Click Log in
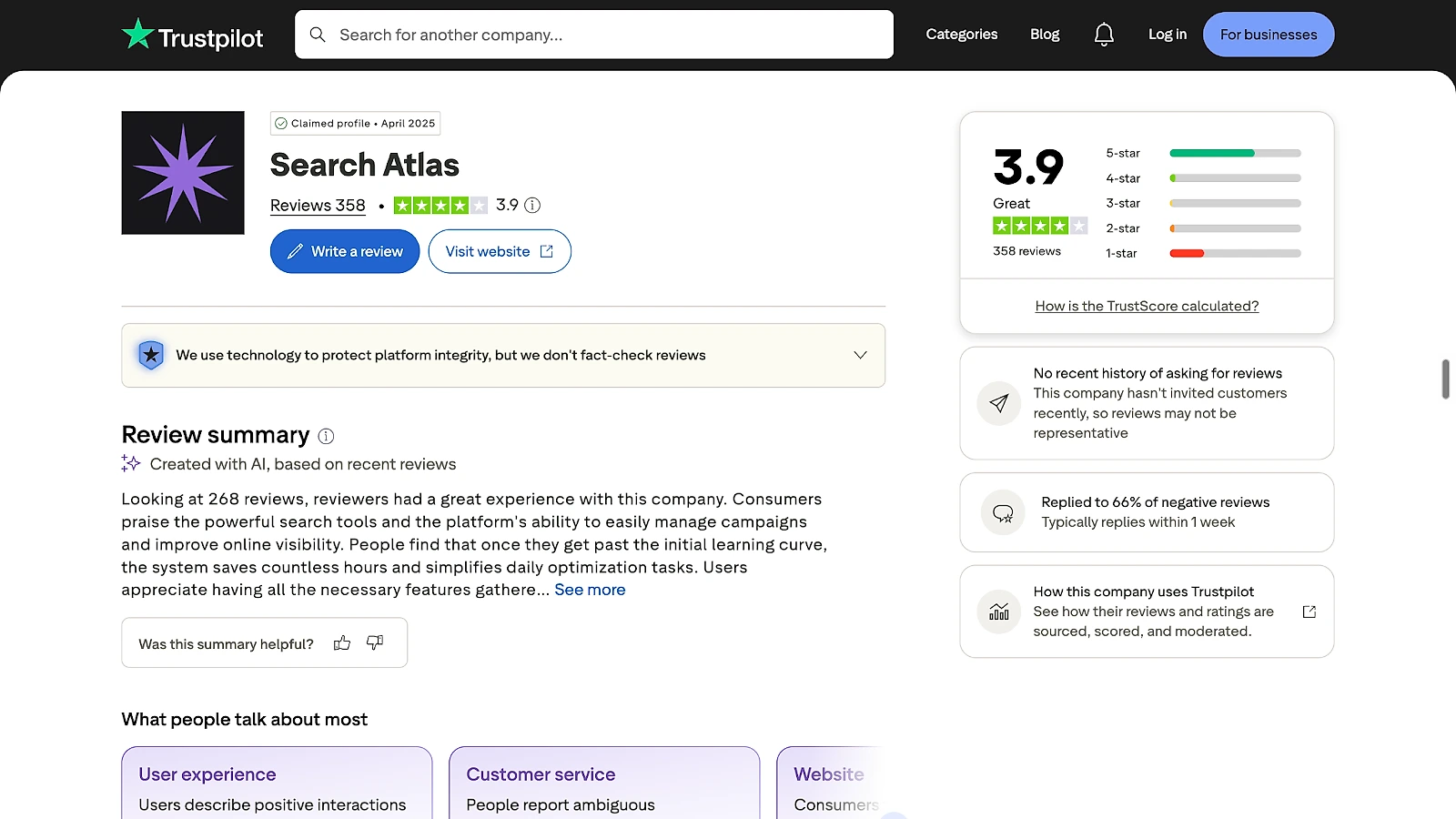Image resolution: width=1456 pixels, height=819 pixels. pyautogui.click(x=1168, y=35)
